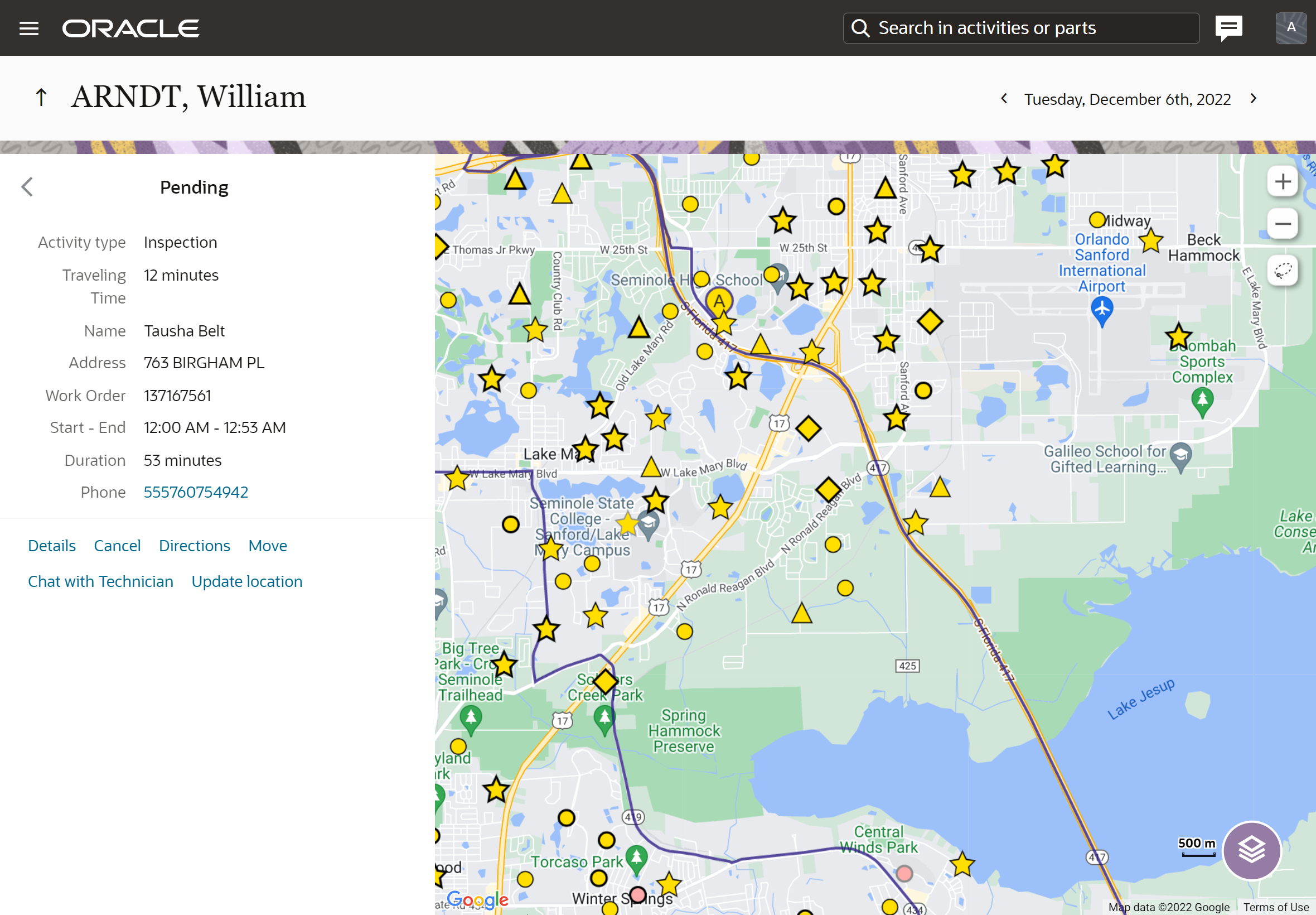Open the map layers button
This screenshot has height=915, width=1316.
point(1251,850)
